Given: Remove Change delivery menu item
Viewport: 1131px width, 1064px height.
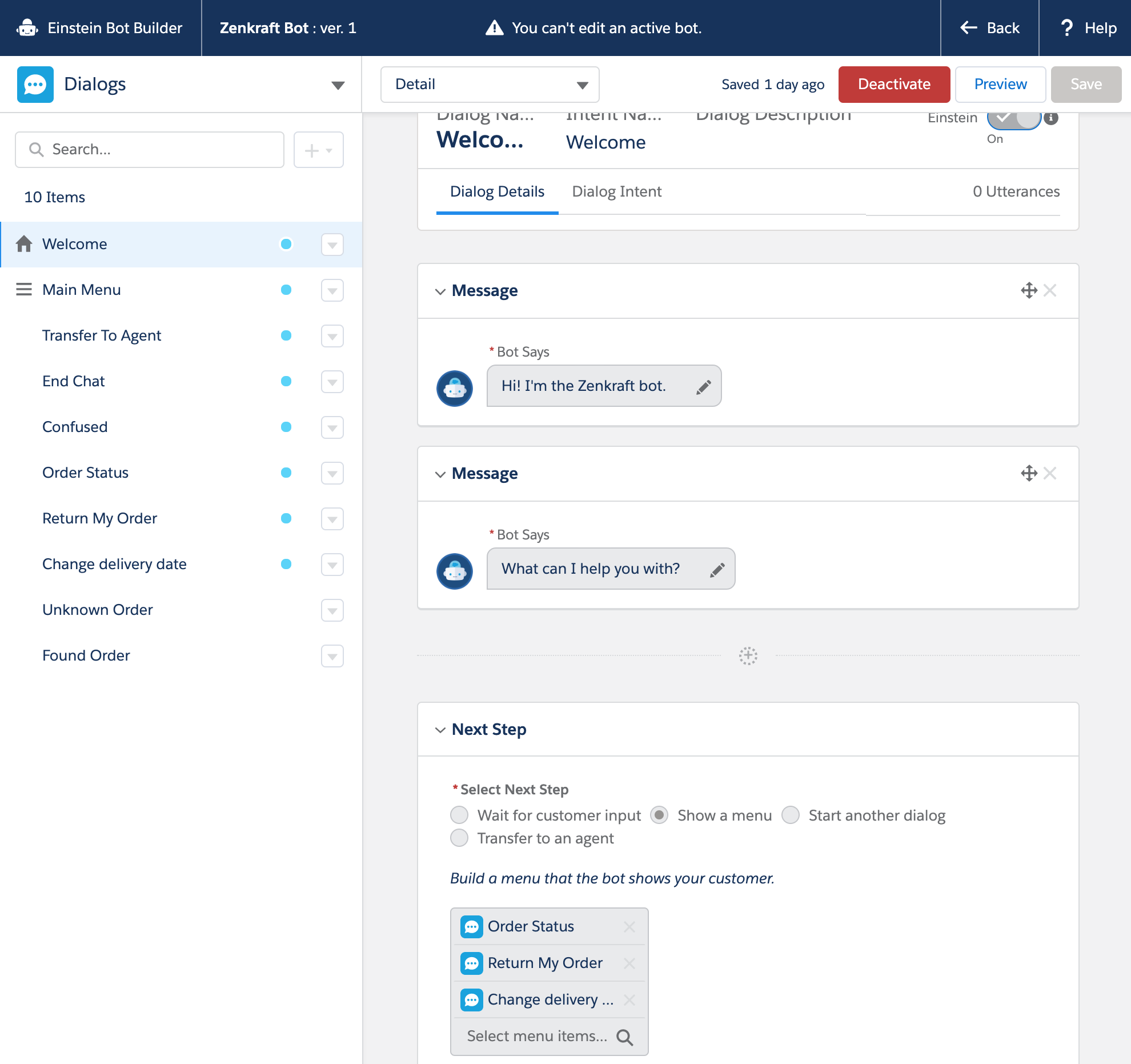Looking at the screenshot, I should coord(629,1000).
